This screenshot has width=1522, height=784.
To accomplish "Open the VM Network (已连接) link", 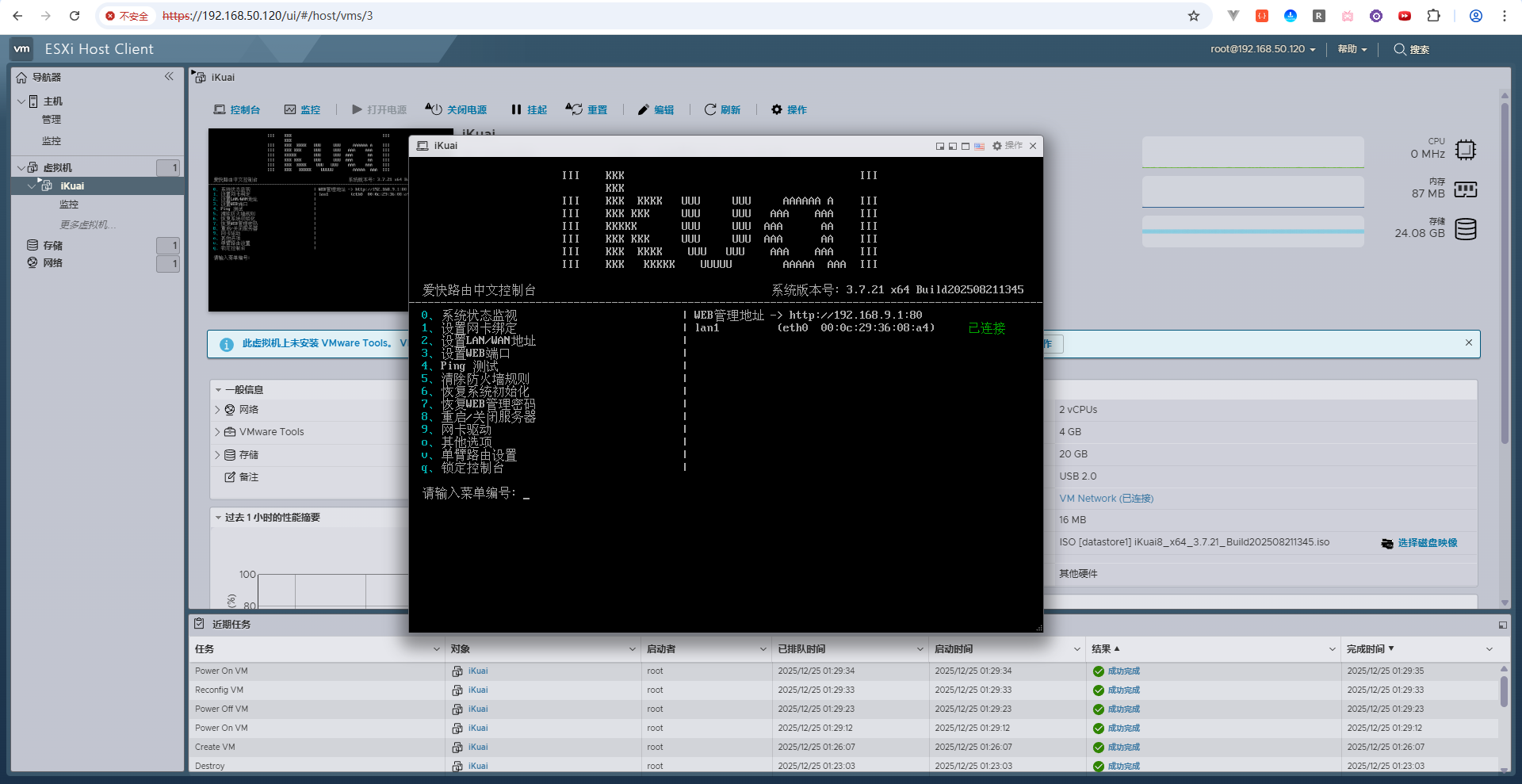I will (1106, 499).
